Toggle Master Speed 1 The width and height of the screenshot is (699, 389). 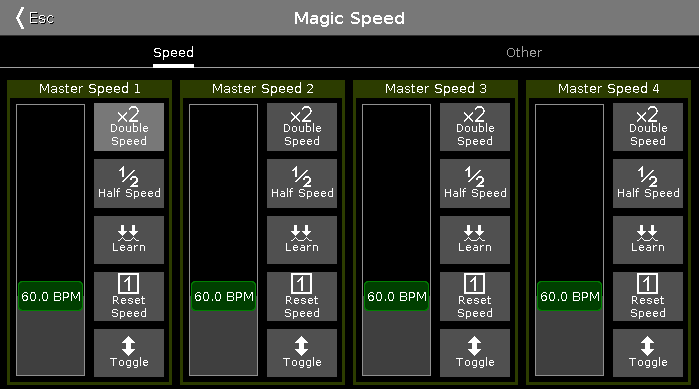[x=129, y=353]
